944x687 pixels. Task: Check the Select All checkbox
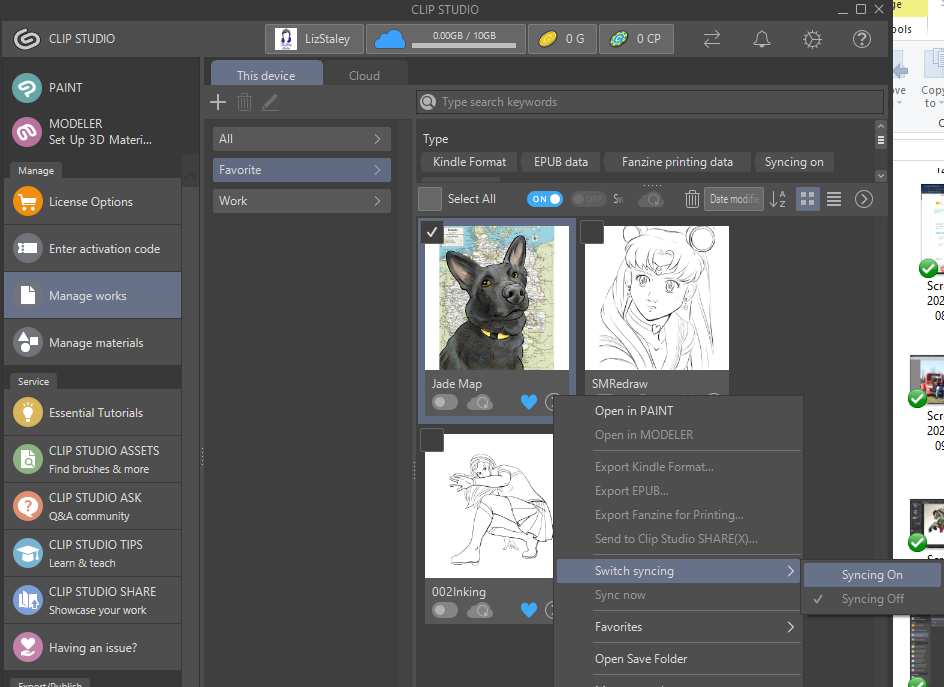click(430, 199)
